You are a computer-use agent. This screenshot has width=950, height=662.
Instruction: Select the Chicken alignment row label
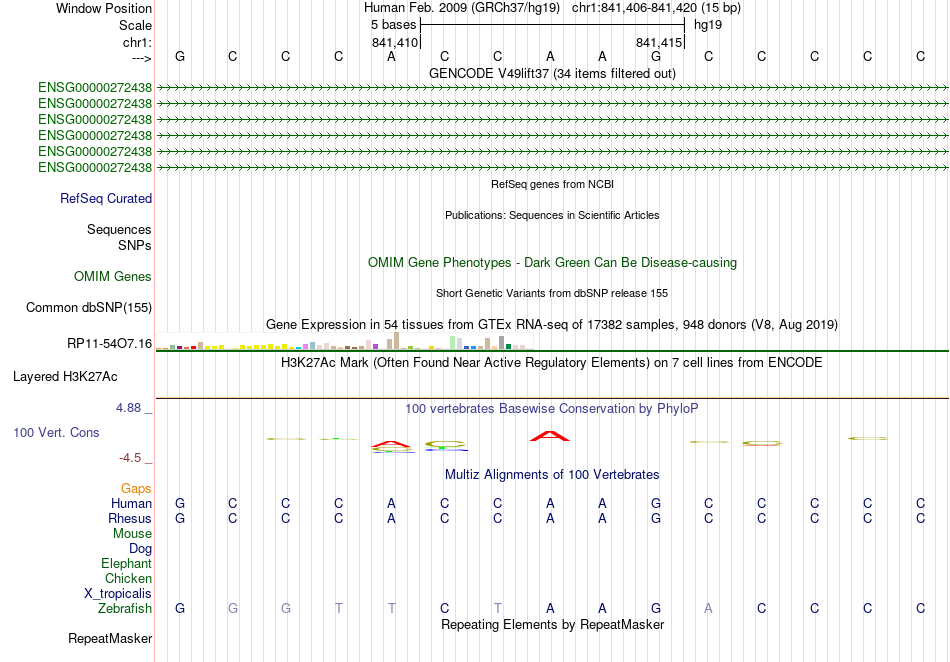tap(128, 578)
